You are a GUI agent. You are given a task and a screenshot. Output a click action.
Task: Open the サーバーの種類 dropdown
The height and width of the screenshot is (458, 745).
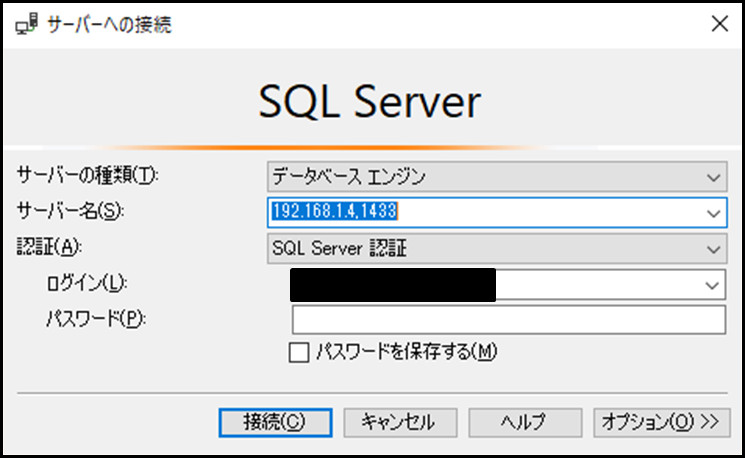coord(497,177)
